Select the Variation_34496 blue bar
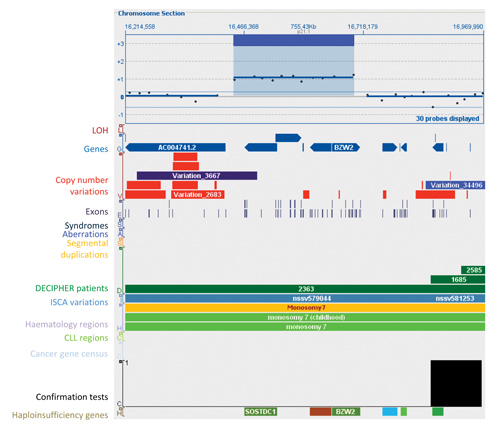The width and height of the screenshot is (500, 425). click(x=455, y=185)
